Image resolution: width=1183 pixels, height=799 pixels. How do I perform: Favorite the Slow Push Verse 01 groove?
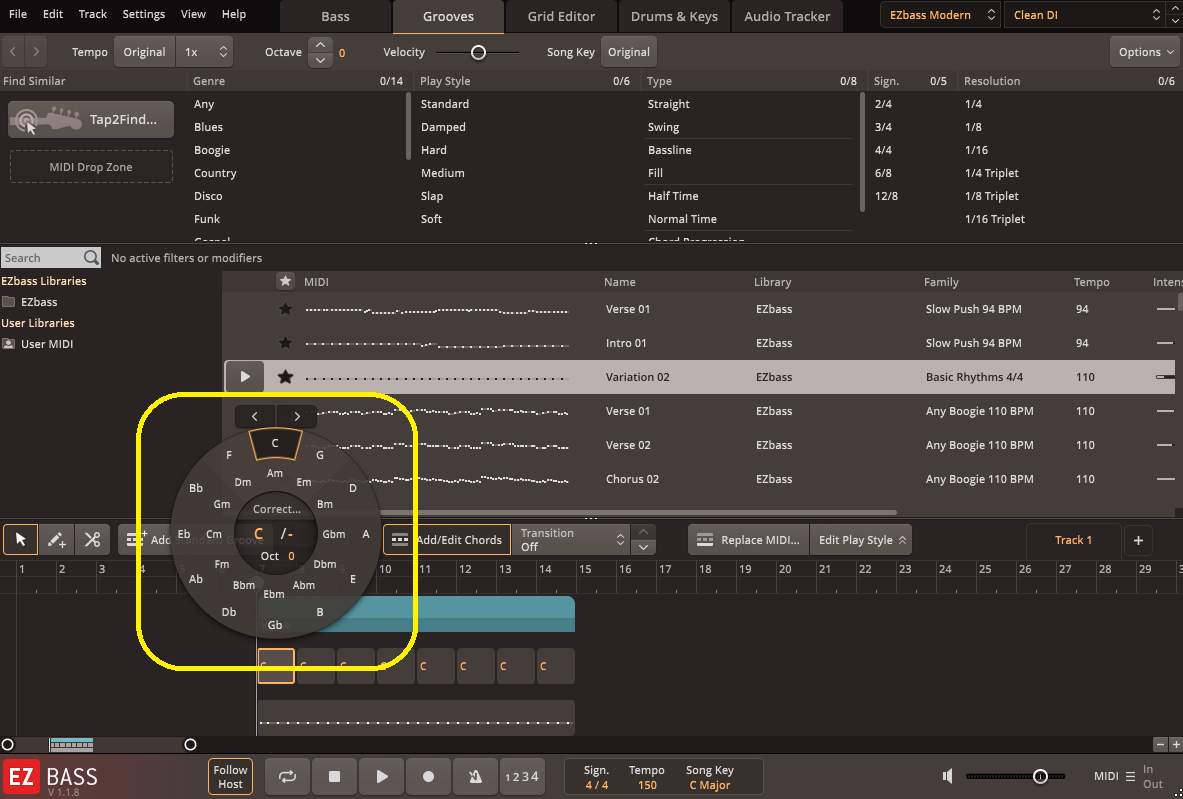285,309
